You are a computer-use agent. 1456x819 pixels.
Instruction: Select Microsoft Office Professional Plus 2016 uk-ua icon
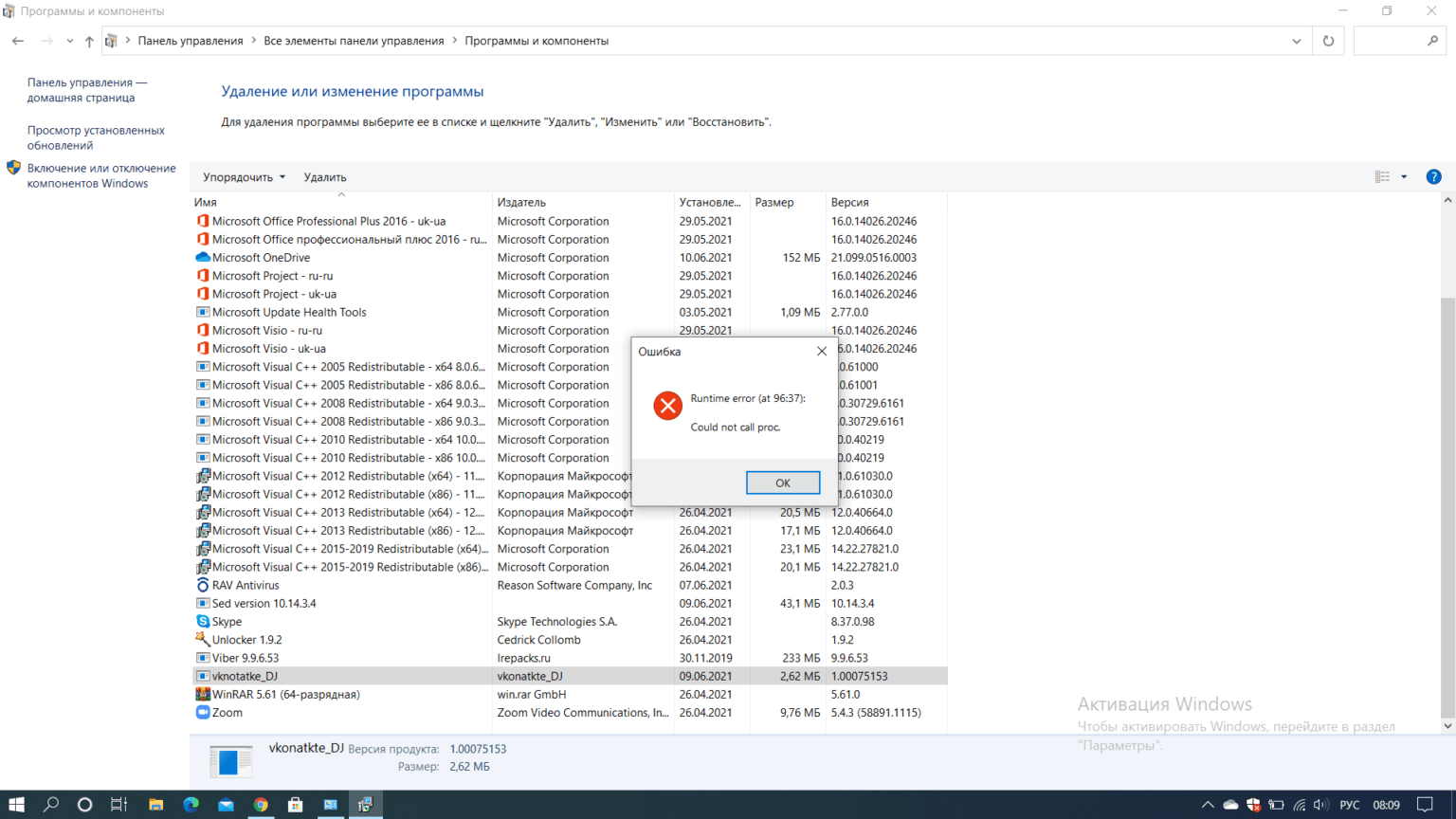point(202,221)
